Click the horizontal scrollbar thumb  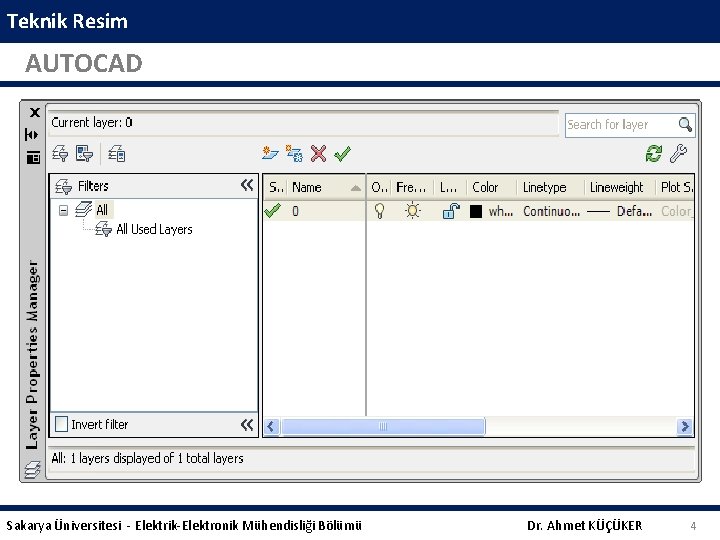click(383, 426)
